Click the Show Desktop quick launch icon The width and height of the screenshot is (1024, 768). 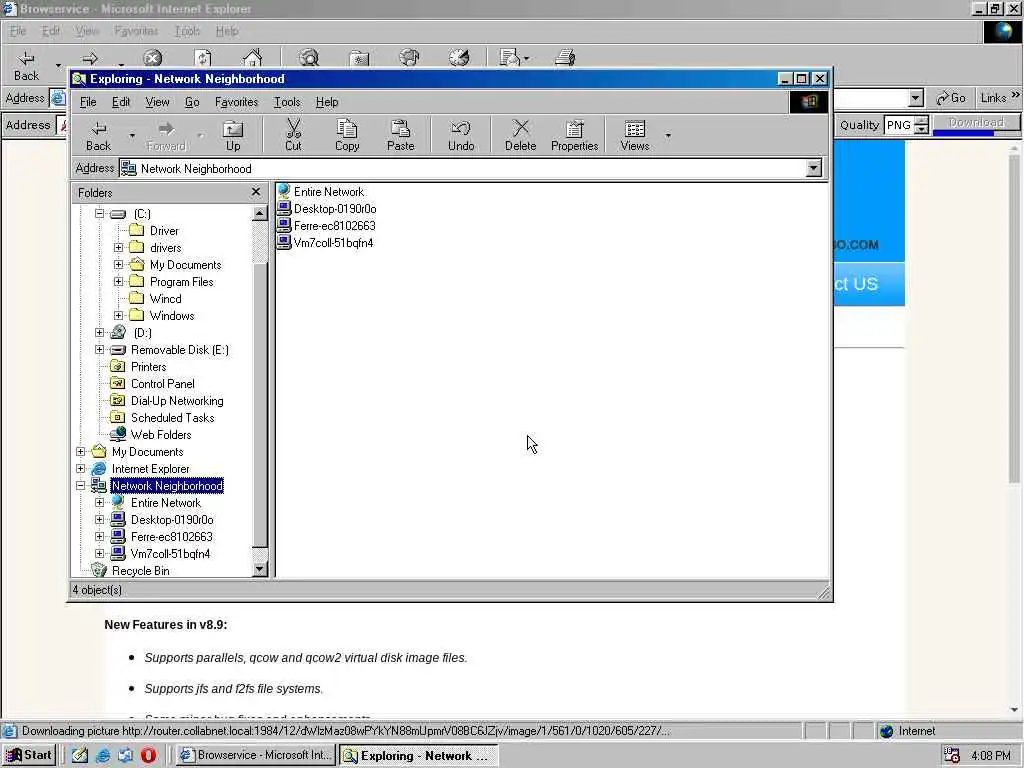[80, 755]
